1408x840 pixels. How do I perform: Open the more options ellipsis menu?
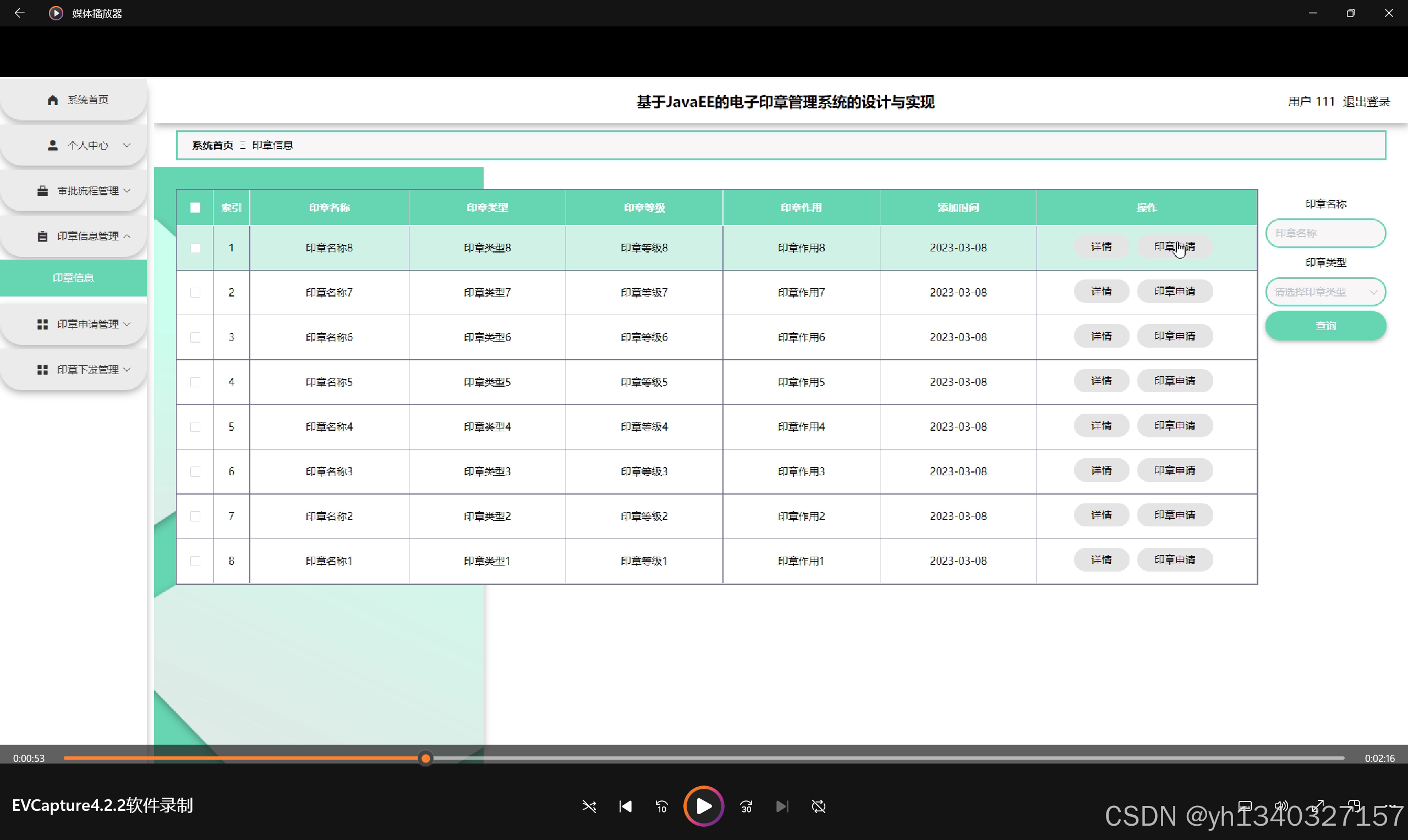[1390, 806]
